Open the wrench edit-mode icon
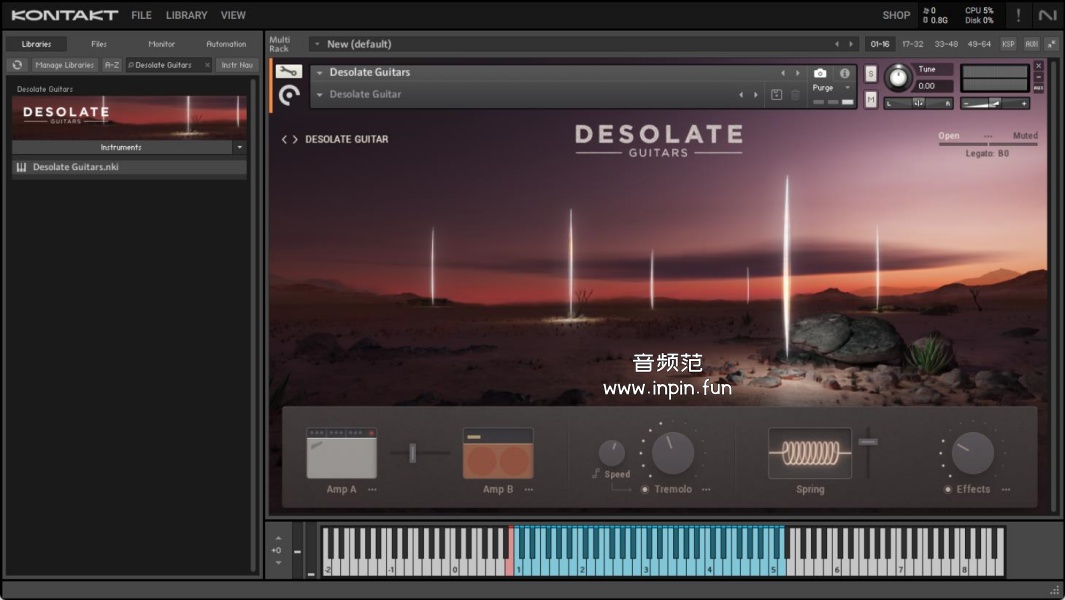 tap(289, 72)
